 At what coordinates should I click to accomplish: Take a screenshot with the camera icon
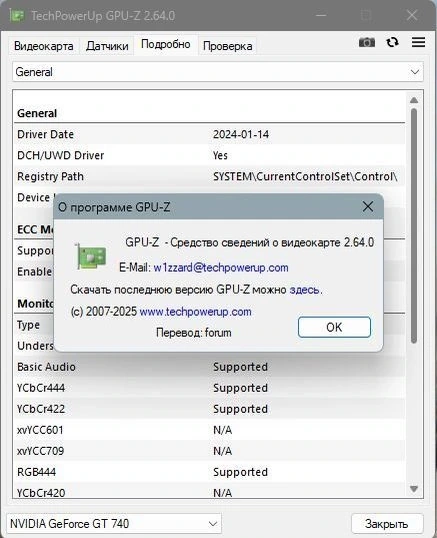click(367, 43)
